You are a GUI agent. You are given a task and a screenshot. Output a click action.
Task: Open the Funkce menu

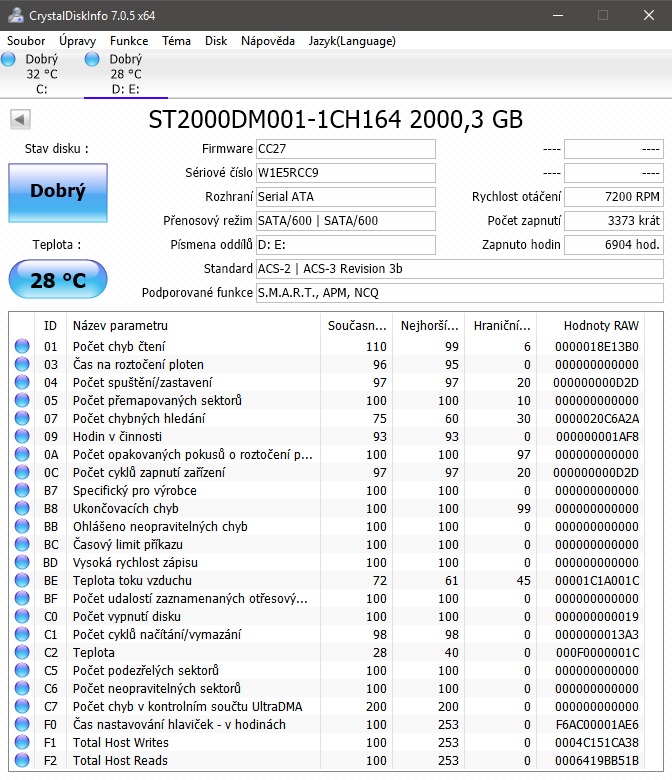[x=129, y=41]
